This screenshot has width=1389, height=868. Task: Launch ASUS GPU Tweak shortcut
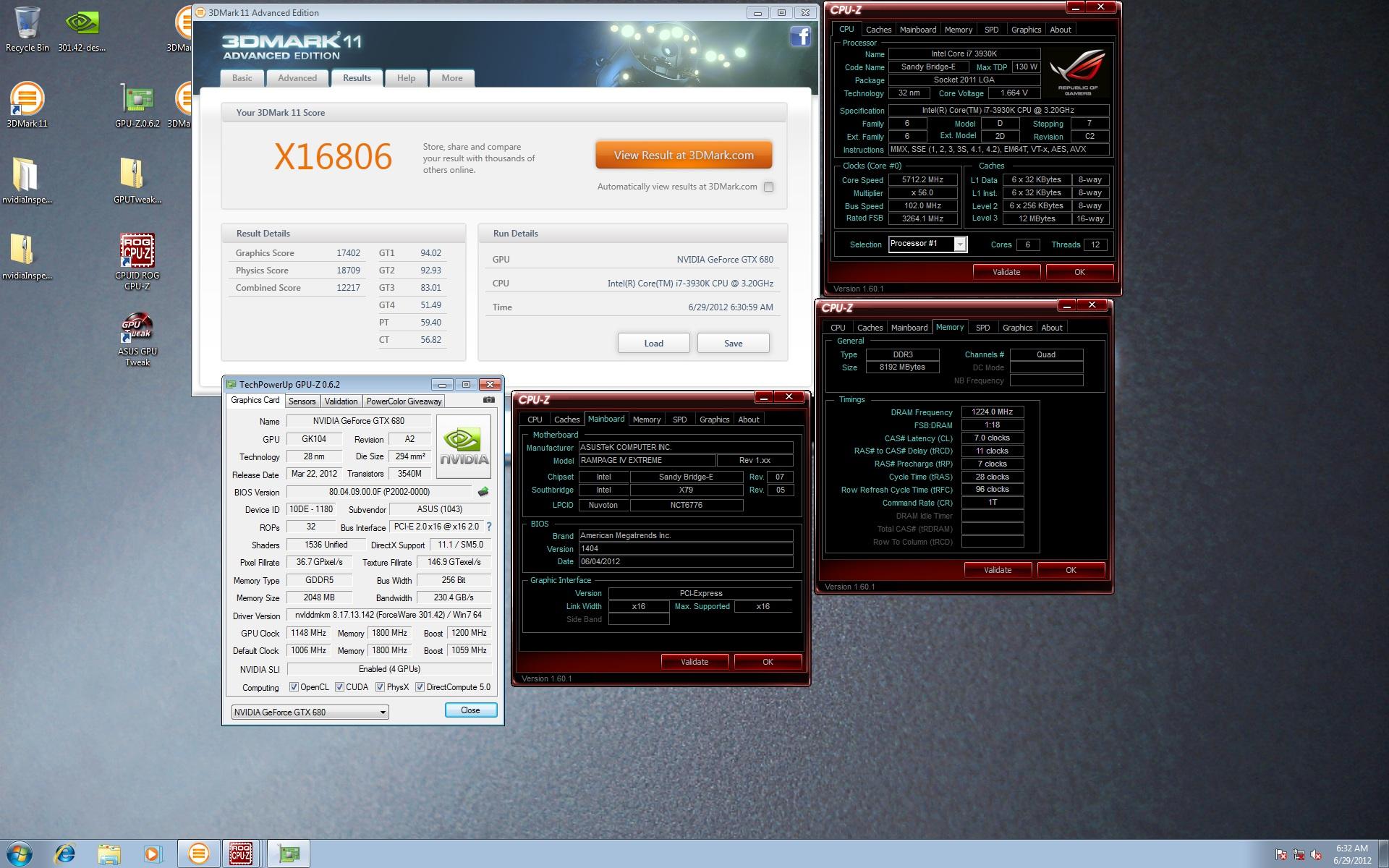click(137, 339)
